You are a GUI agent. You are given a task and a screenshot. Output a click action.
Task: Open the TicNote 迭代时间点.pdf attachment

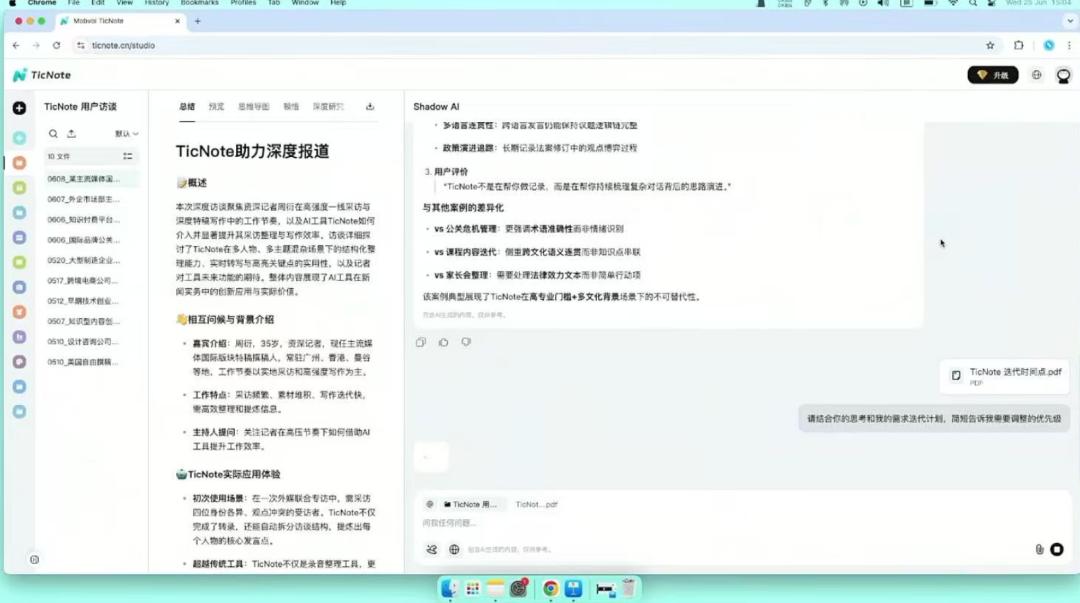click(x=1006, y=375)
